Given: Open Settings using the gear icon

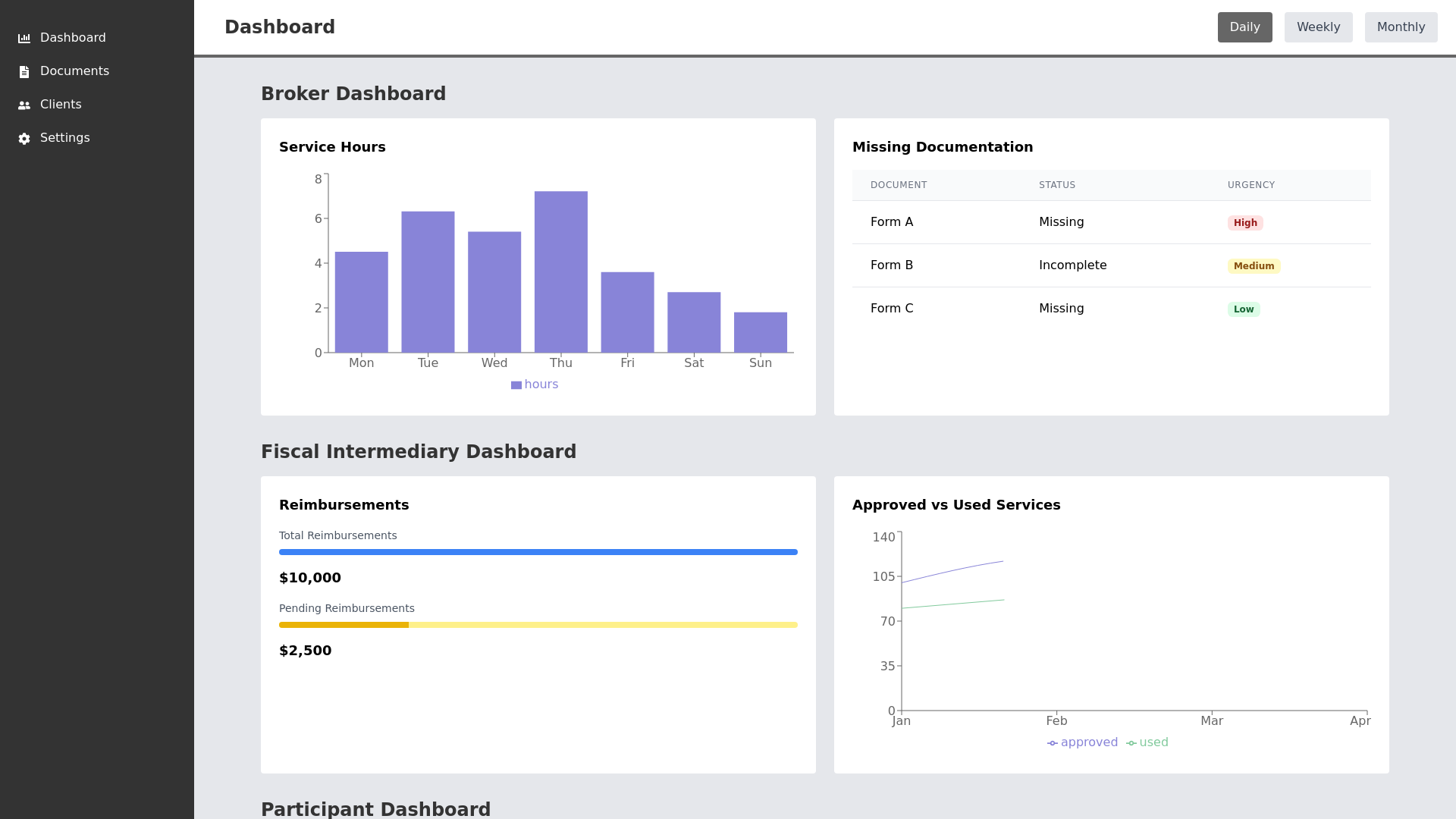Looking at the screenshot, I should coord(24,138).
